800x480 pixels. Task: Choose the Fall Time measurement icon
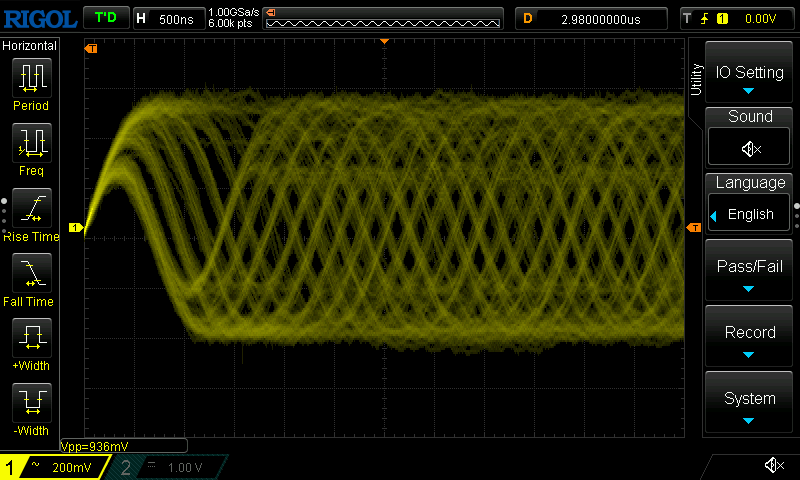[31, 278]
